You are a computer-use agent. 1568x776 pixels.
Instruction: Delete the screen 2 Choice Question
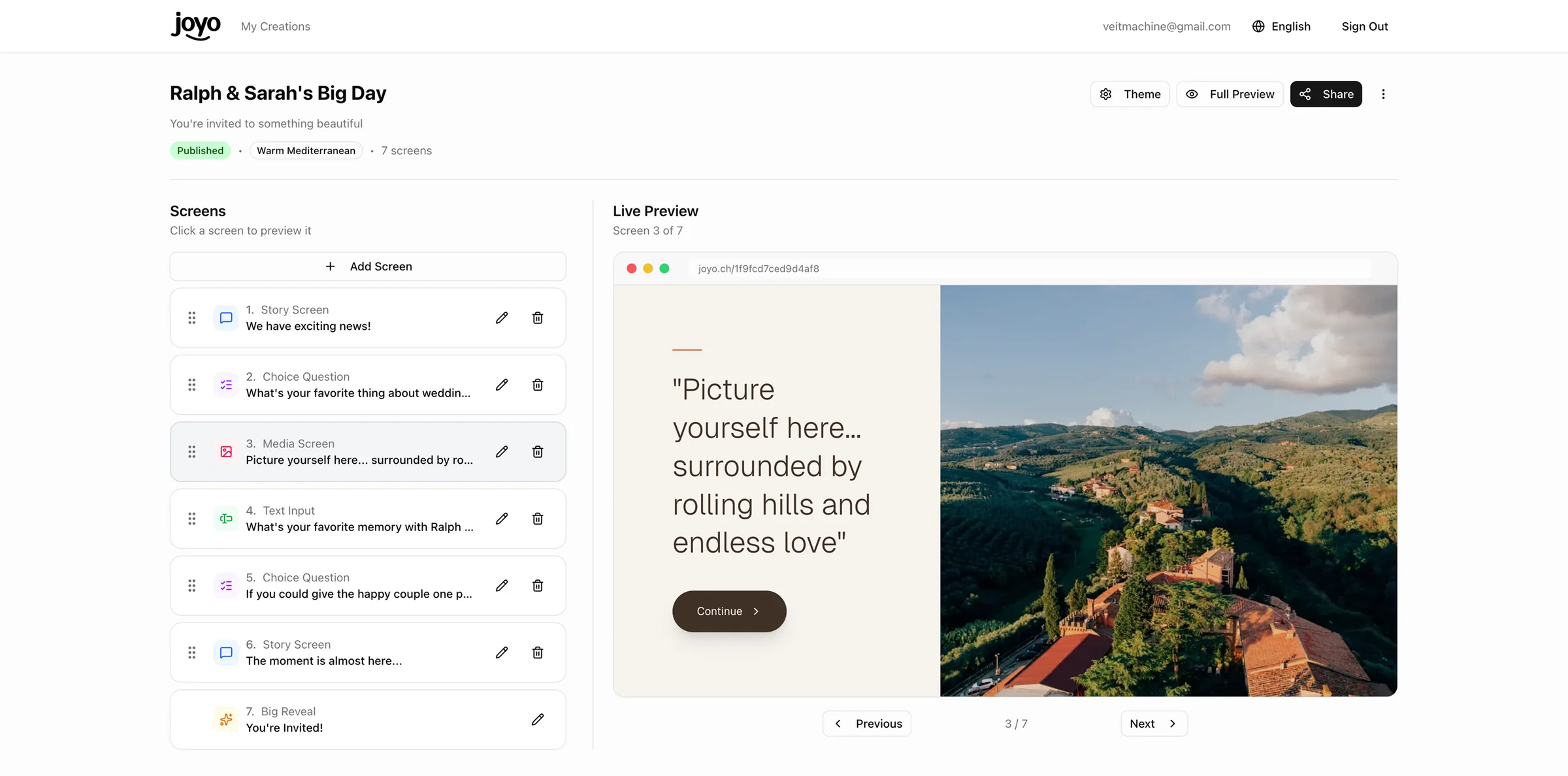click(538, 385)
